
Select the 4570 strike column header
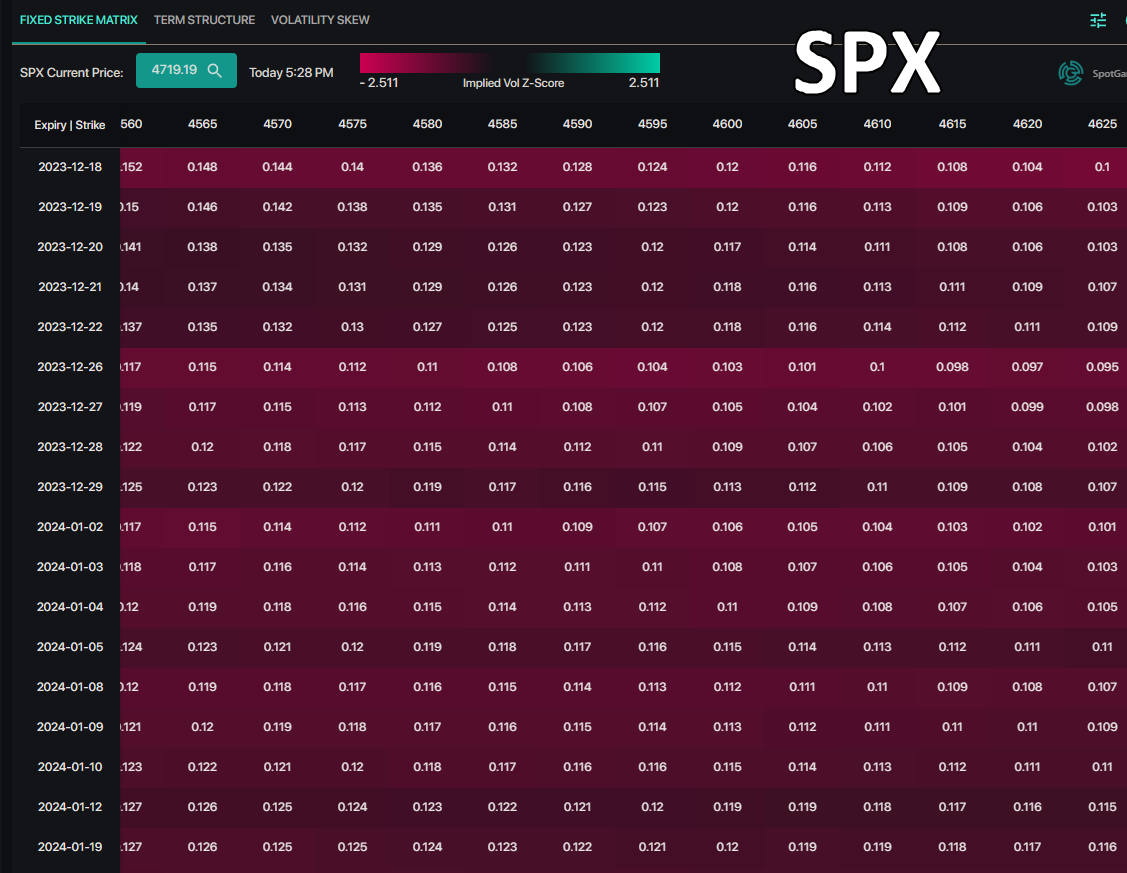(x=277, y=124)
